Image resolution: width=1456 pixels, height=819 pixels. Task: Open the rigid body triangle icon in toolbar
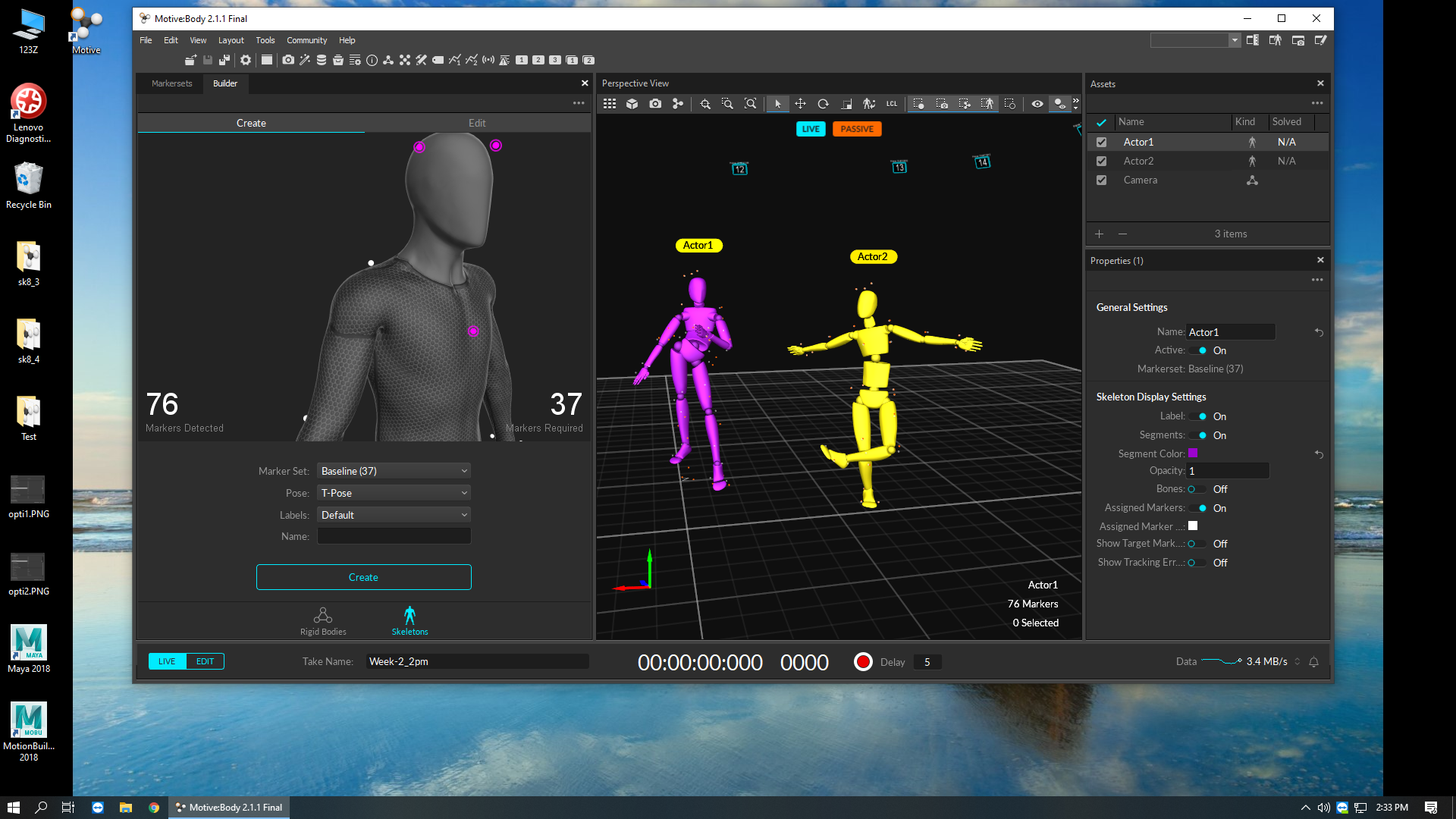coord(388,60)
